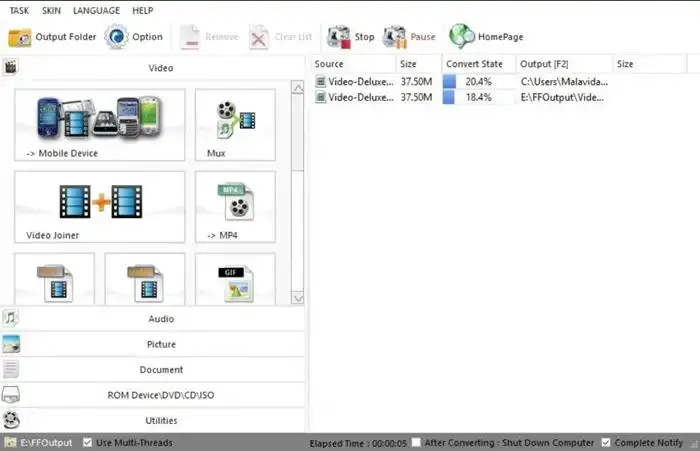Disable the Complete Notify checkbox

pyautogui.click(x=606, y=442)
